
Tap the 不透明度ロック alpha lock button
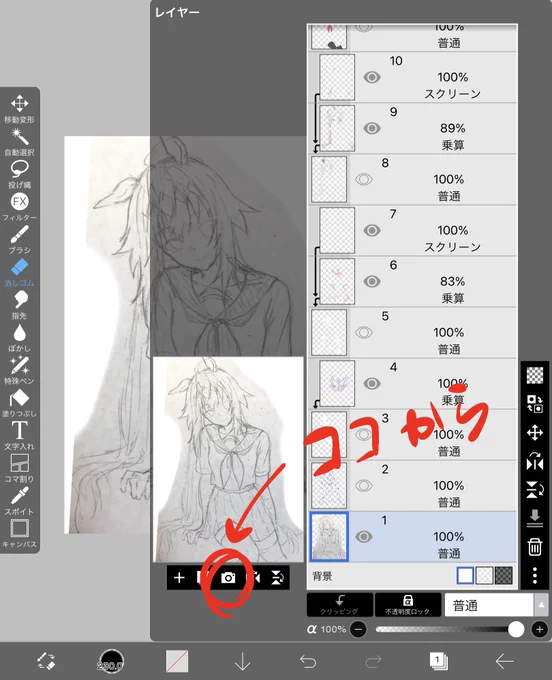[x=408, y=605]
